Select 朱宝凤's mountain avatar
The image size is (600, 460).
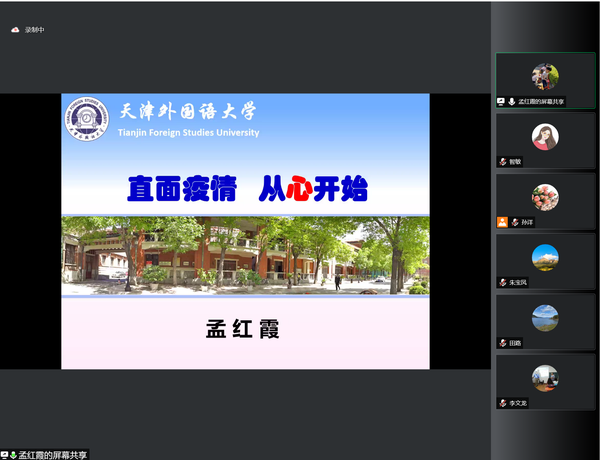click(x=545, y=257)
